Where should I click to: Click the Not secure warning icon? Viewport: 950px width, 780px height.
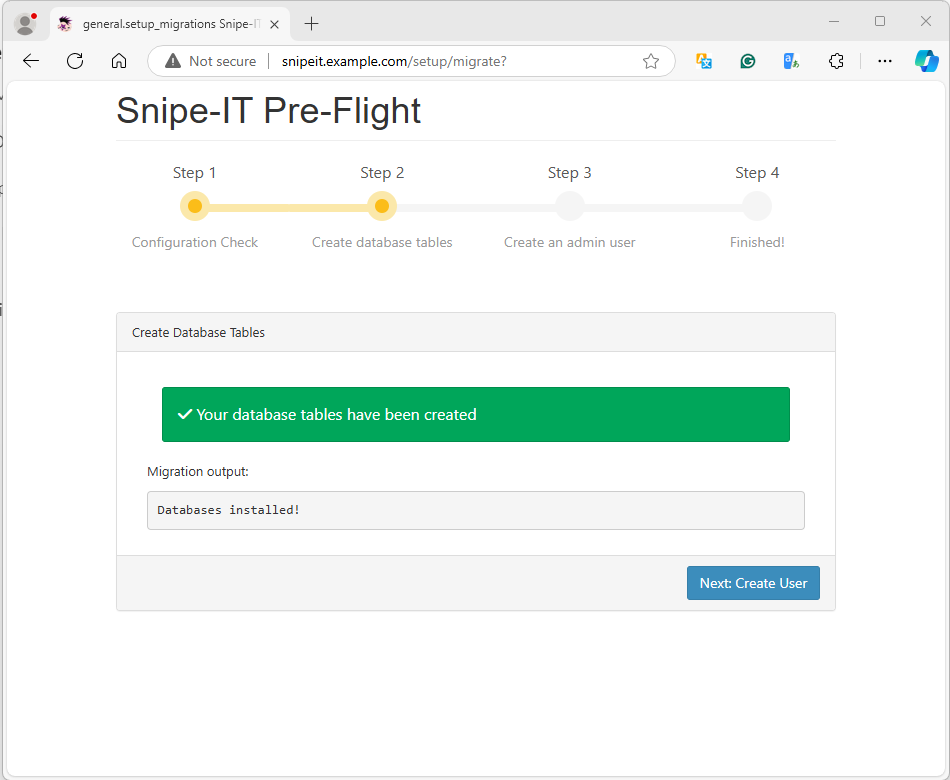click(x=173, y=61)
